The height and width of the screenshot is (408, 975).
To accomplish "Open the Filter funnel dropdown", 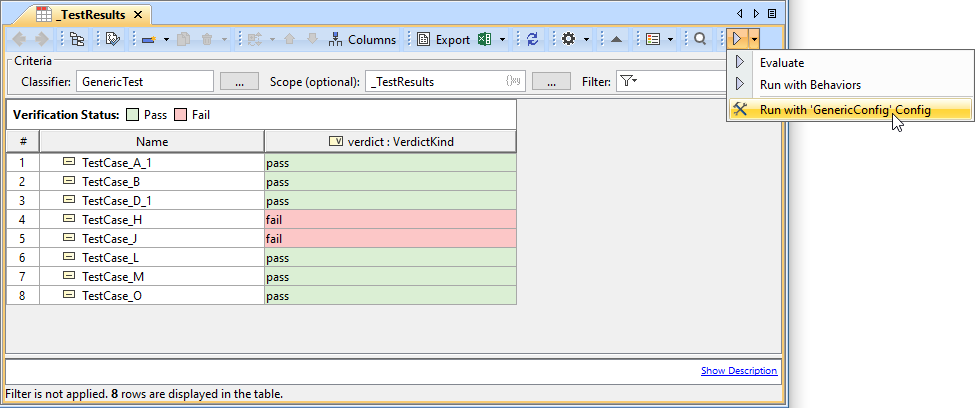I will [628, 81].
